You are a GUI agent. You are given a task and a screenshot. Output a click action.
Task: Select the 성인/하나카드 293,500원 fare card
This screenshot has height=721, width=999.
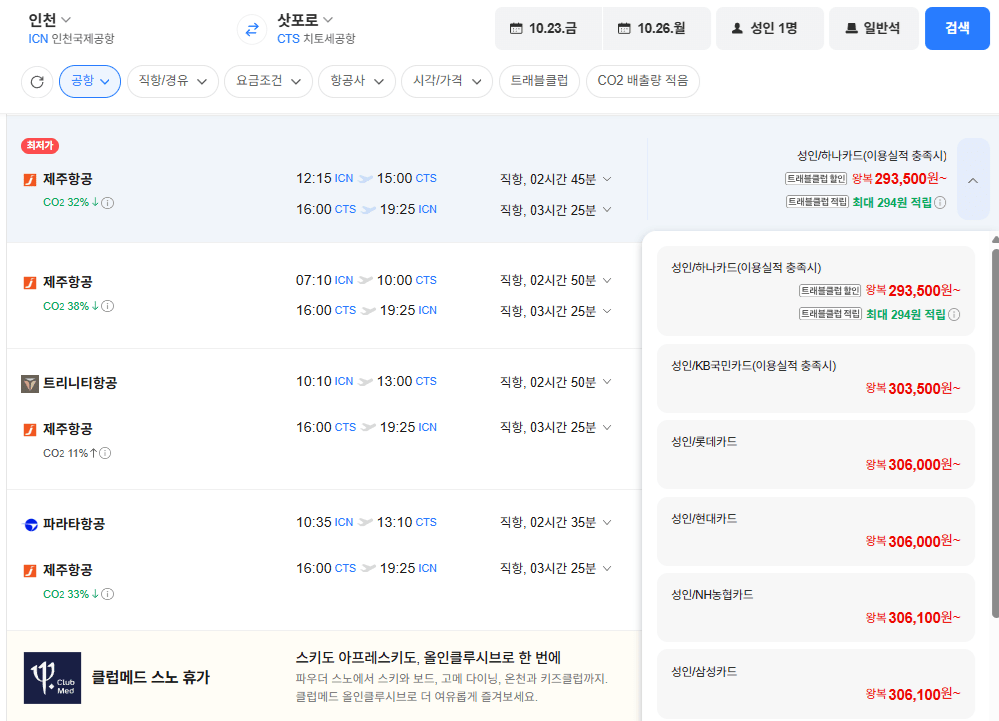tap(816, 291)
